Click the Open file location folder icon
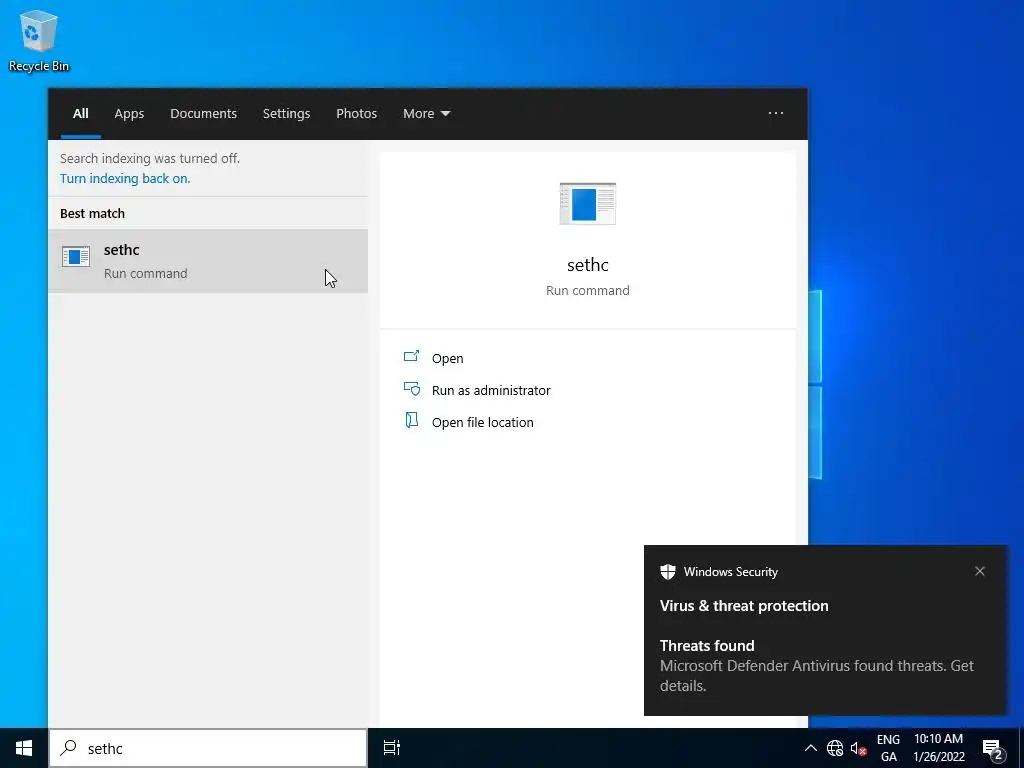 [411, 420]
